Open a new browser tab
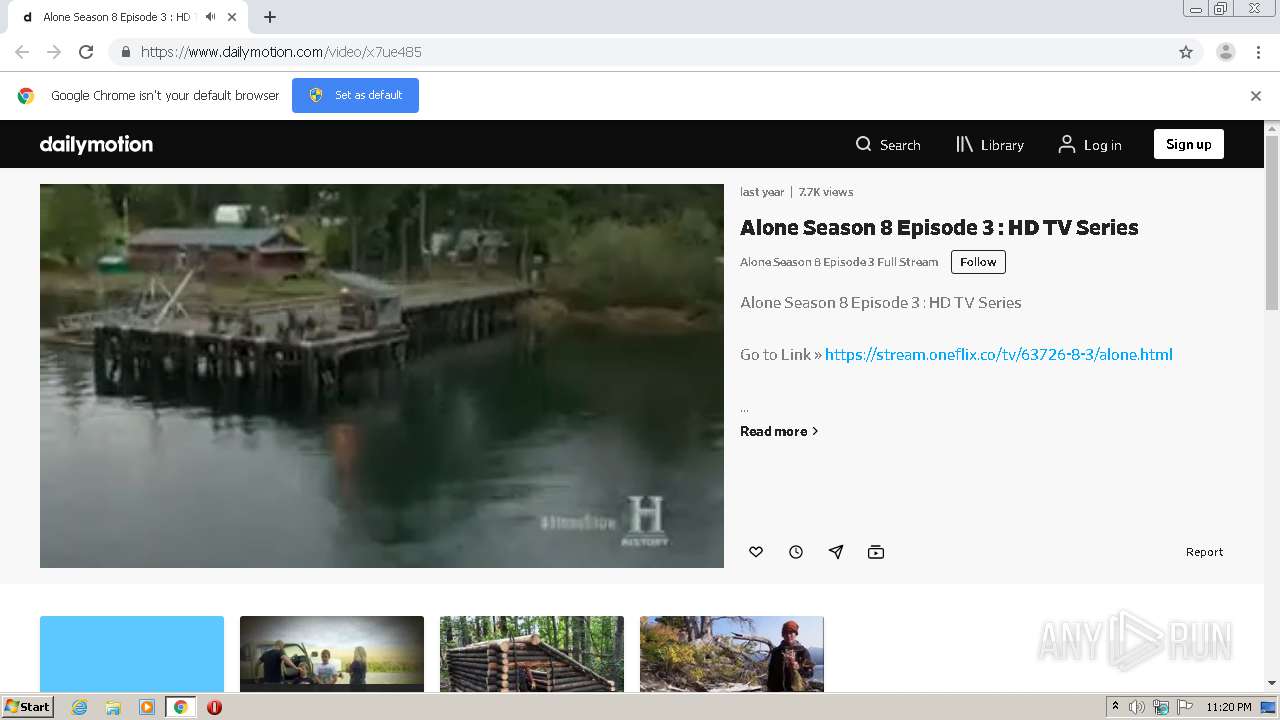Screen dimensions: 1280x720 pos(270,17)
